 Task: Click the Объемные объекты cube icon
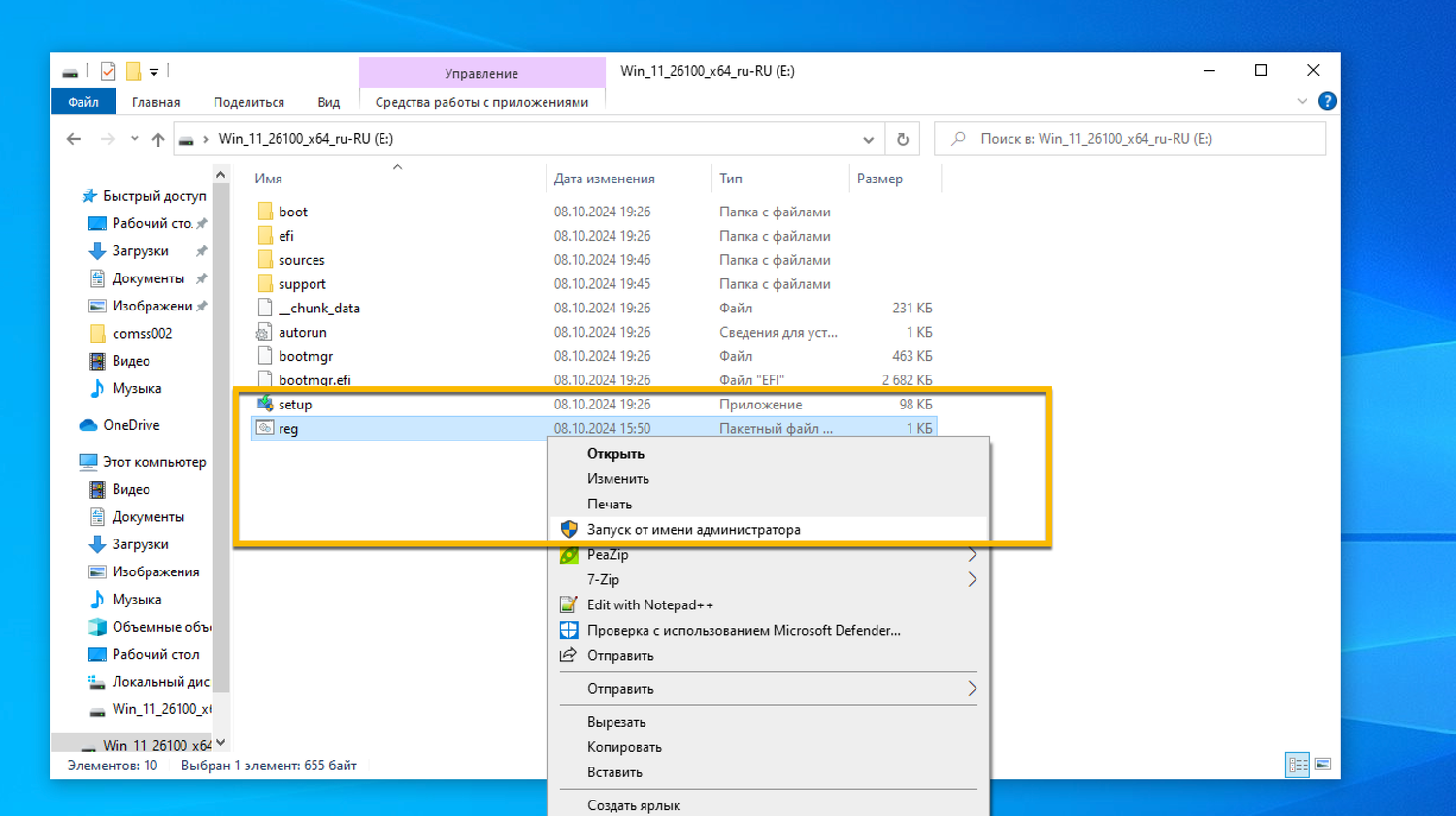click(x=97, y=627)
